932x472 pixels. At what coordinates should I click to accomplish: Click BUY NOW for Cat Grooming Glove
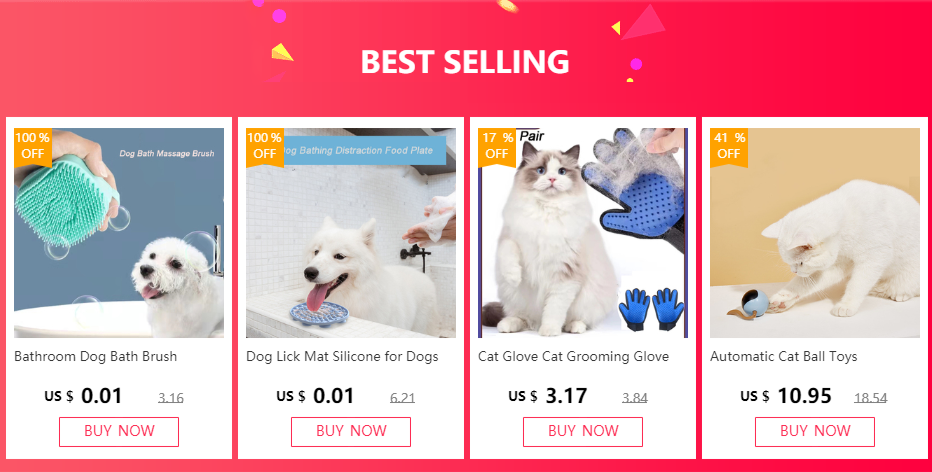(582, 432)
